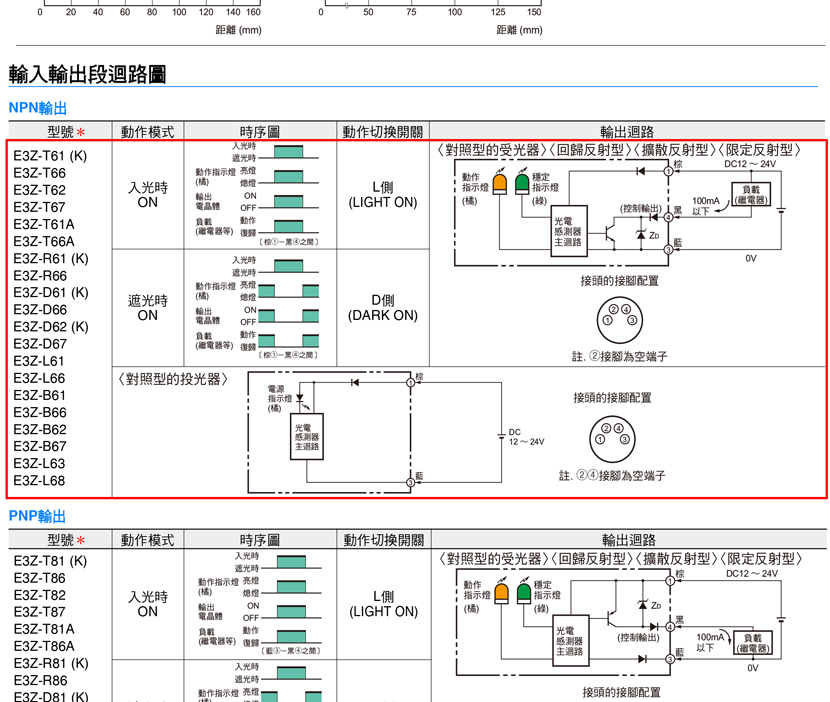The width and height of the screenshot is (830, 702).
Task: Click the DC 12～24V label beside emitter circuit
Action: click(x=526, y=437)
